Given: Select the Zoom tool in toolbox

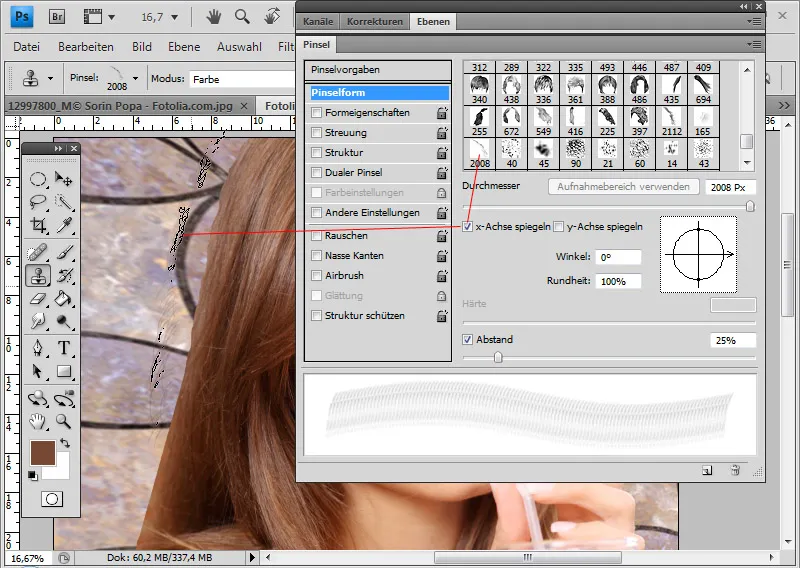Looking at the screenshot, I should pyautogui.click(x=64, y=421).
